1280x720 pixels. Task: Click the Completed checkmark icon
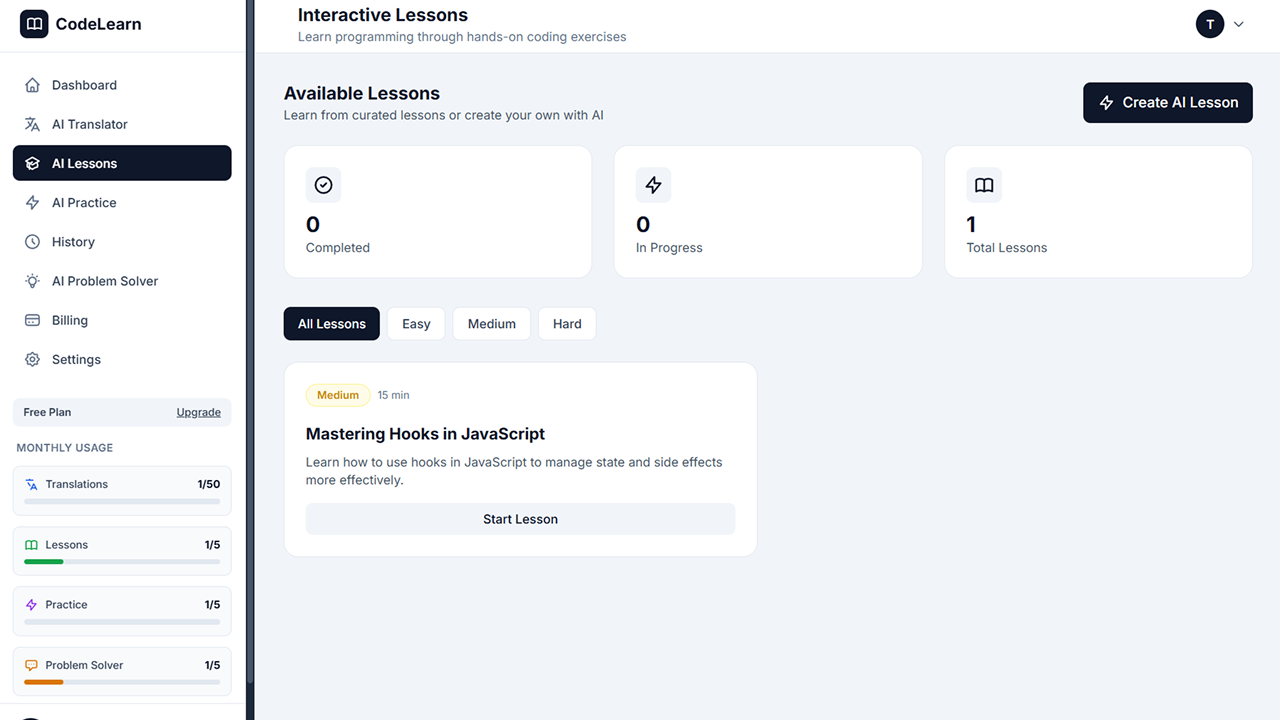point(323,185)
